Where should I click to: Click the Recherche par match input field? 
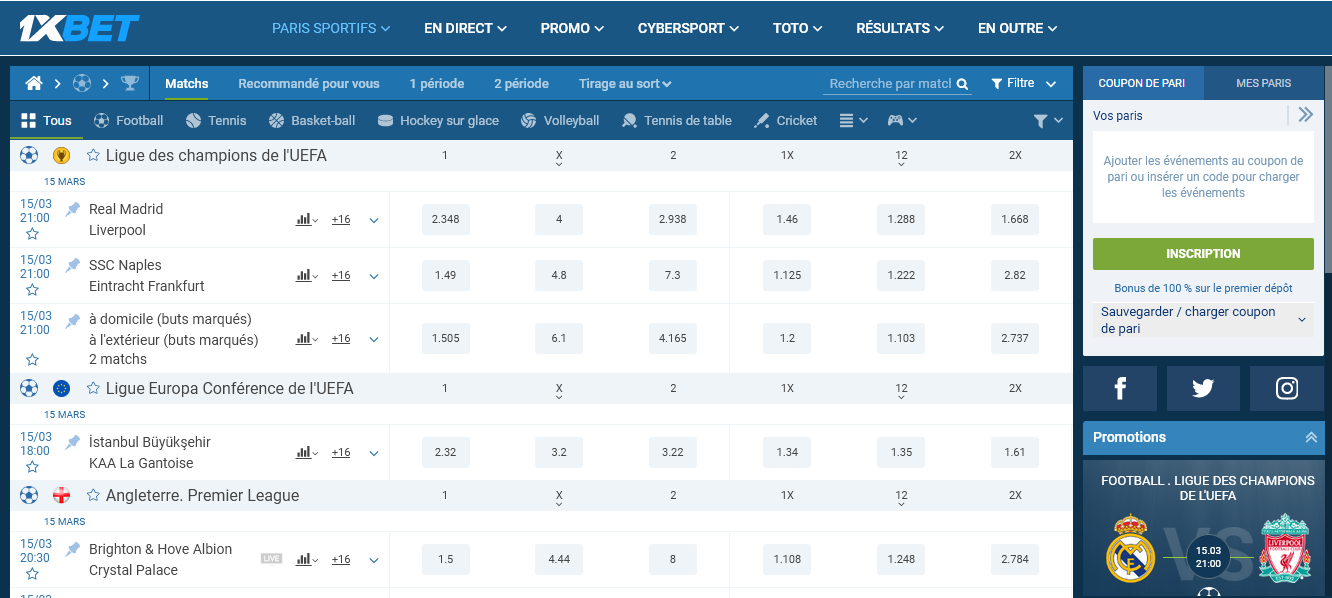[890, 84]
